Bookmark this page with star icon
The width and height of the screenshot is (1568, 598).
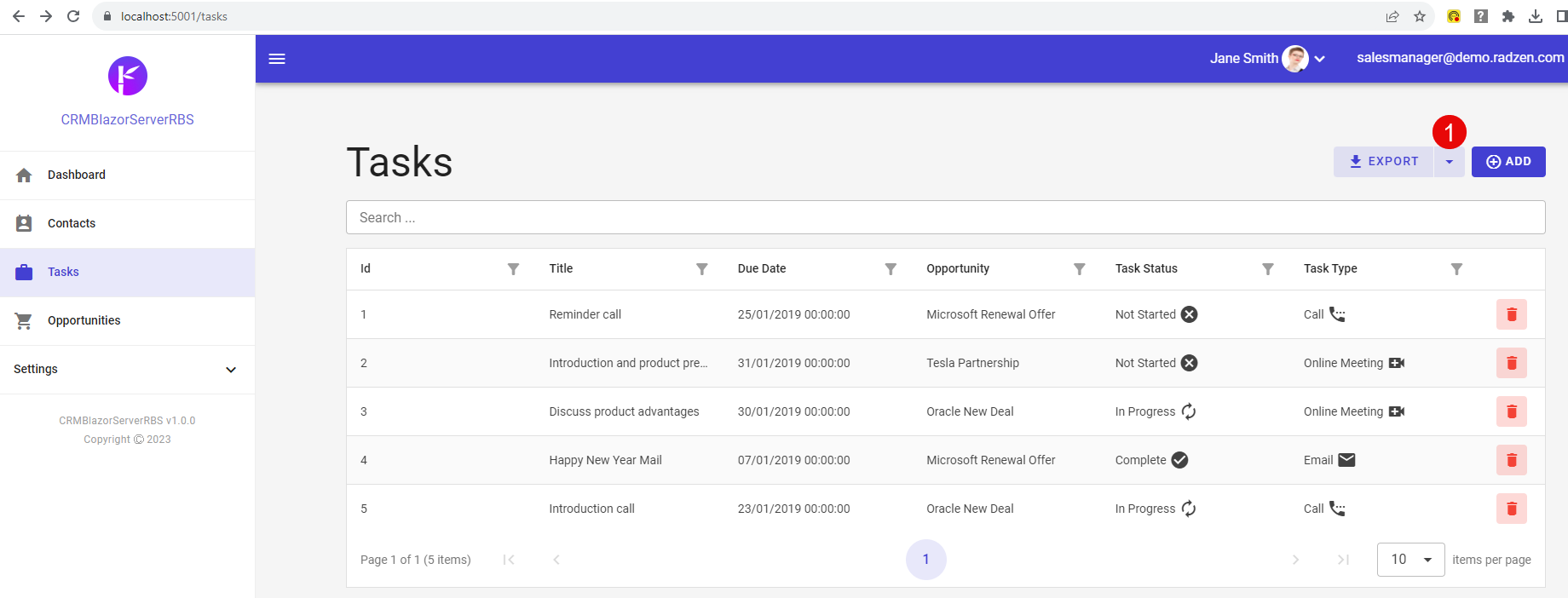(x=1420, y=16)
